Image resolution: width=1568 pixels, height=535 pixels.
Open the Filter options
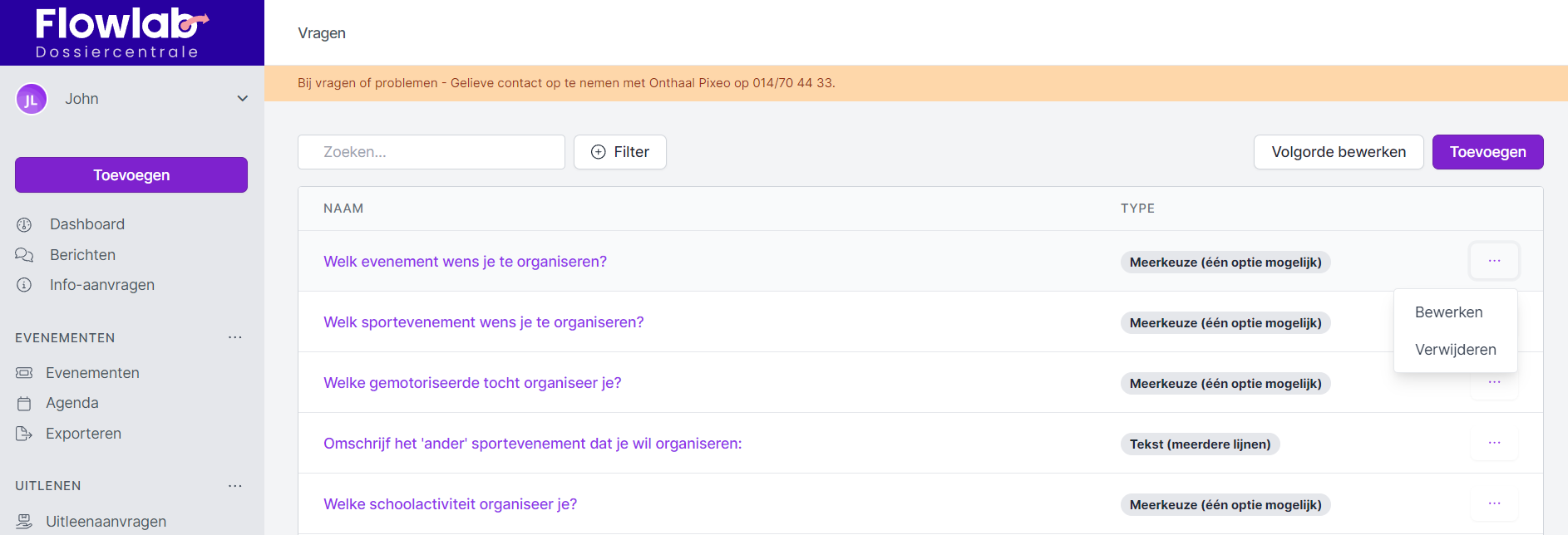620,152
